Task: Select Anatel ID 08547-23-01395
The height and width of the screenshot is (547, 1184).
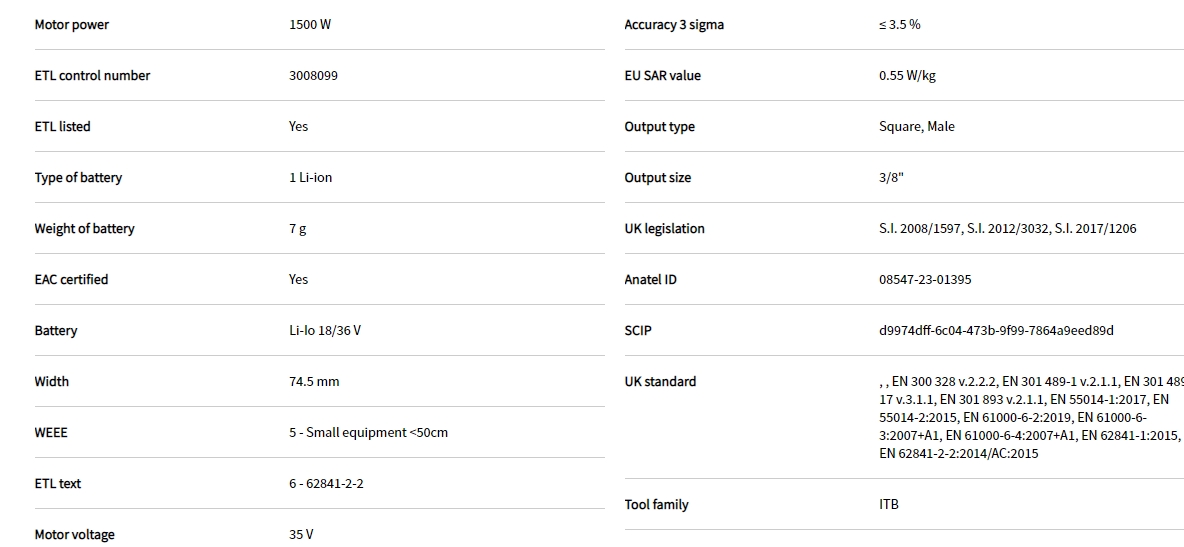Action: (x=925, y=280)
